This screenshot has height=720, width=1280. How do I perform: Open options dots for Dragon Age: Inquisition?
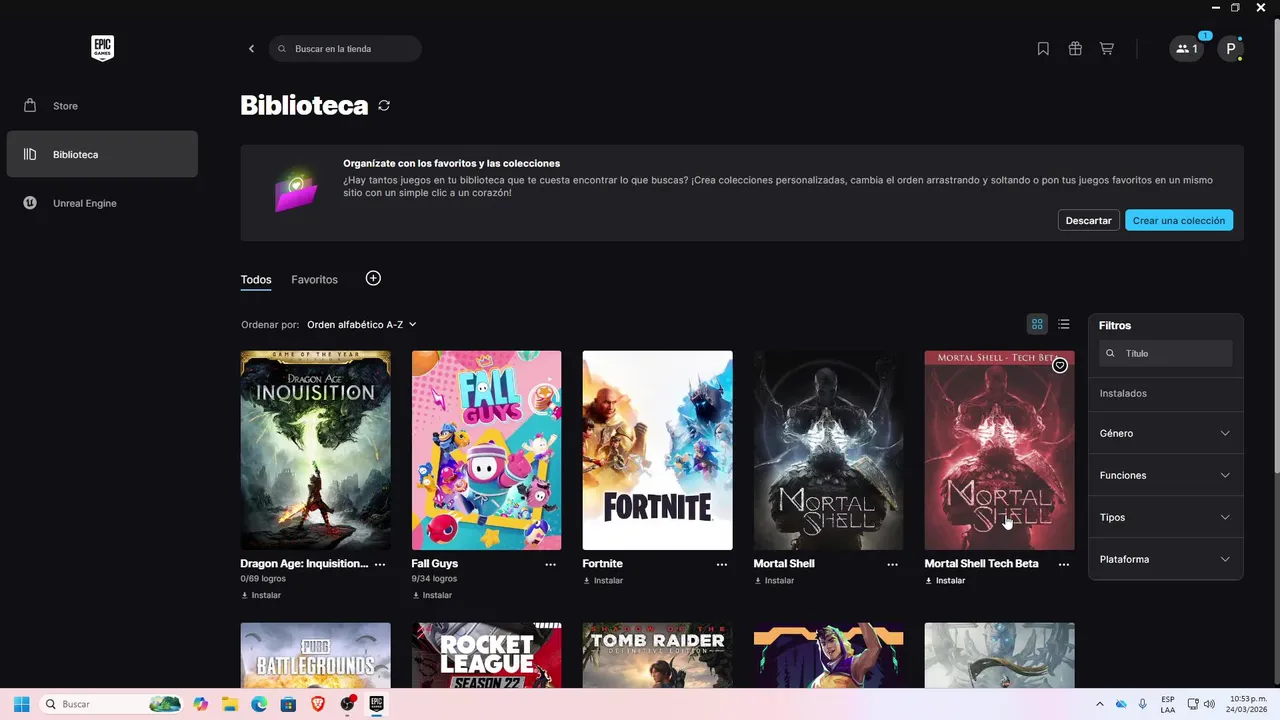[x=380, y=564]
